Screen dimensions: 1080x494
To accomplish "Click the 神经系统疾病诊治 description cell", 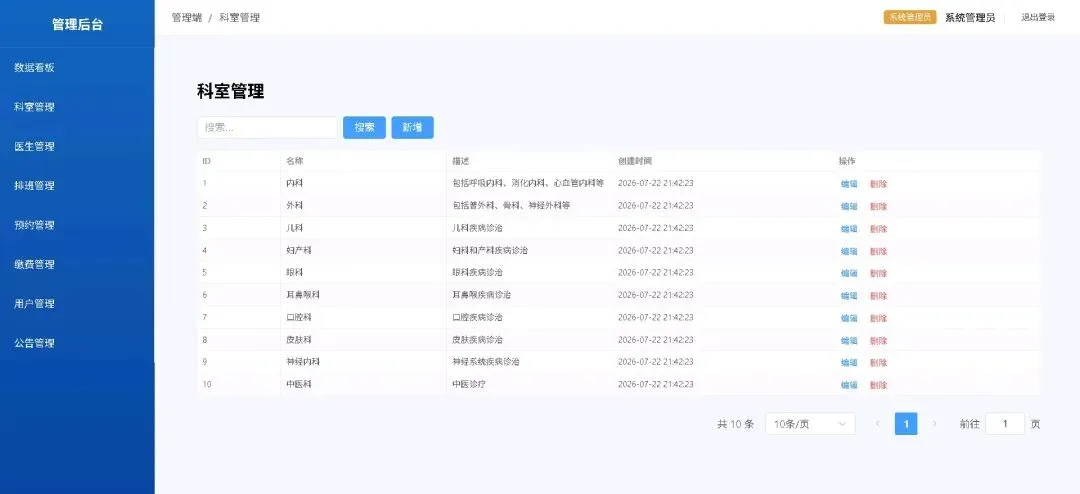I will (x=486, y=362).
